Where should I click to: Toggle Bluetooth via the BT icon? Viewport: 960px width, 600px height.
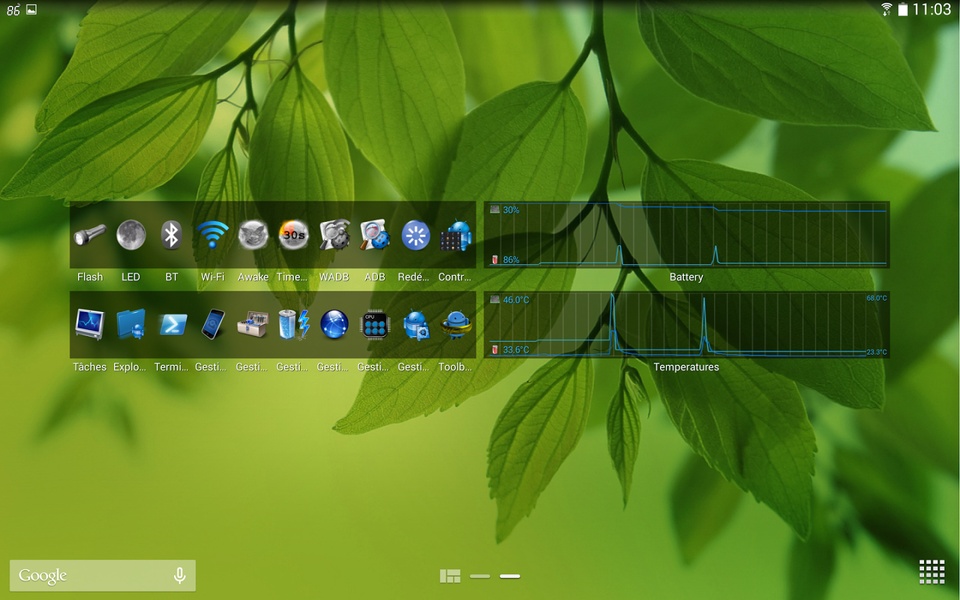pyautogui.click(x=171, y=235)
